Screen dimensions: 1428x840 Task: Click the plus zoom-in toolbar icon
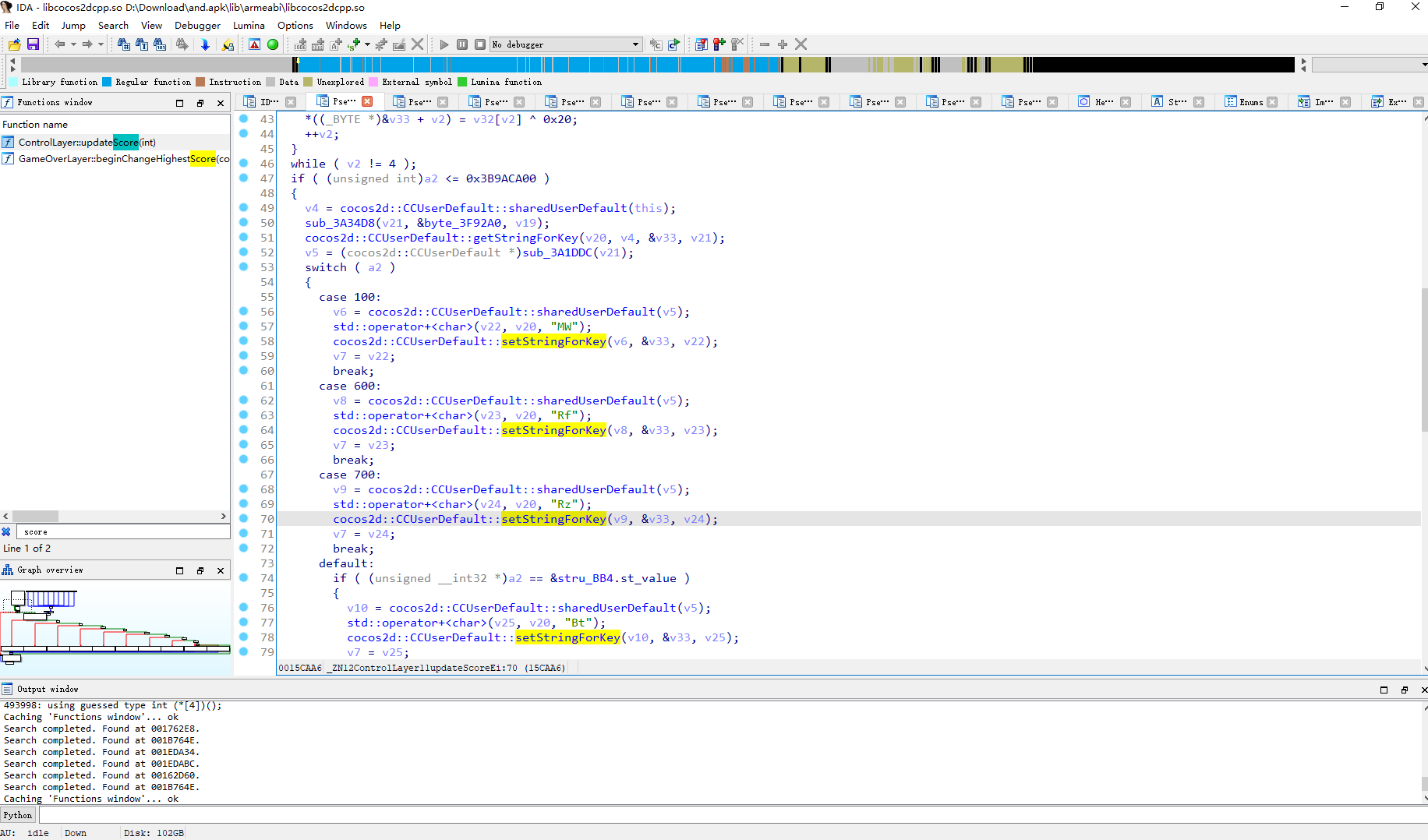(783, 44)
